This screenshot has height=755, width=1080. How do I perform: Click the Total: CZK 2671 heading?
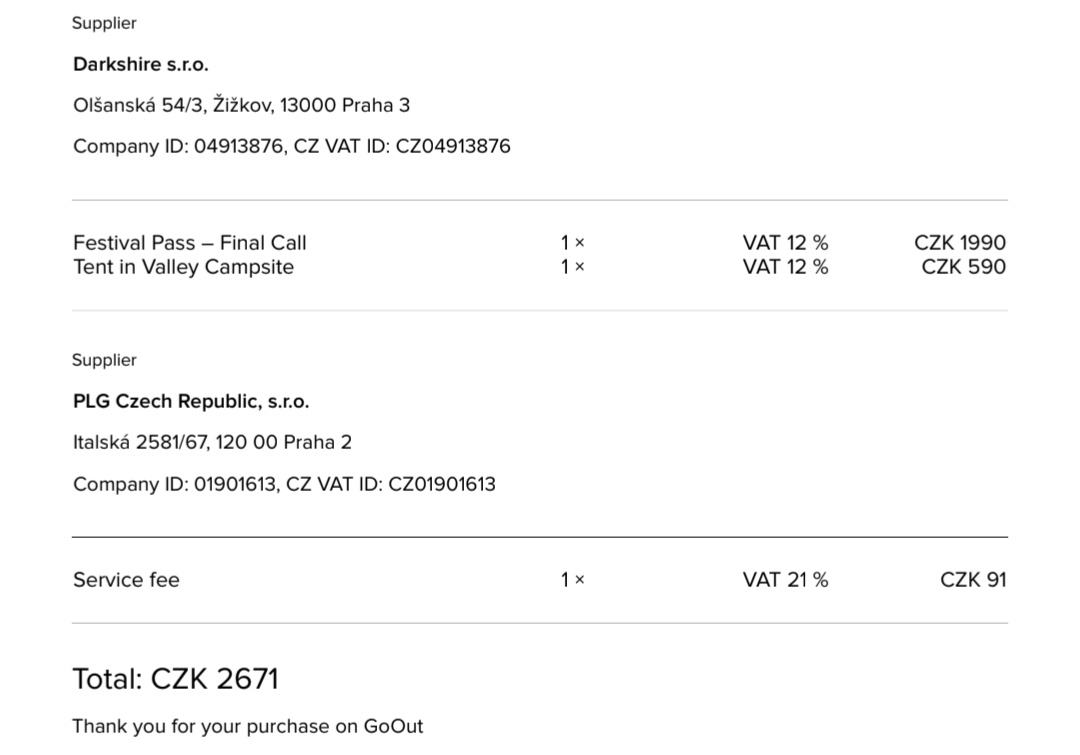(176, 679)
